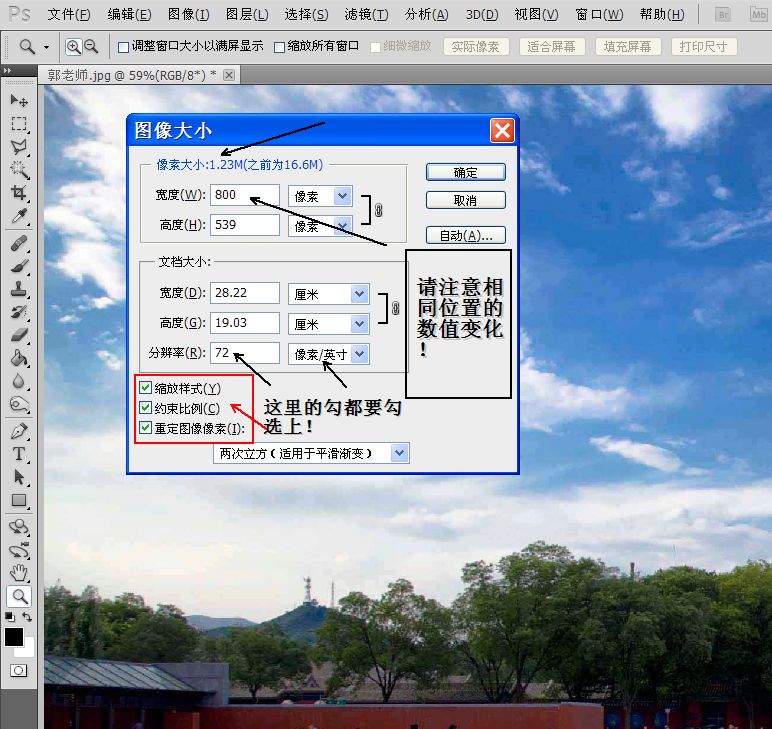Select the Blur tool
Screen dimensions: 772x729
tap(19, 381)
